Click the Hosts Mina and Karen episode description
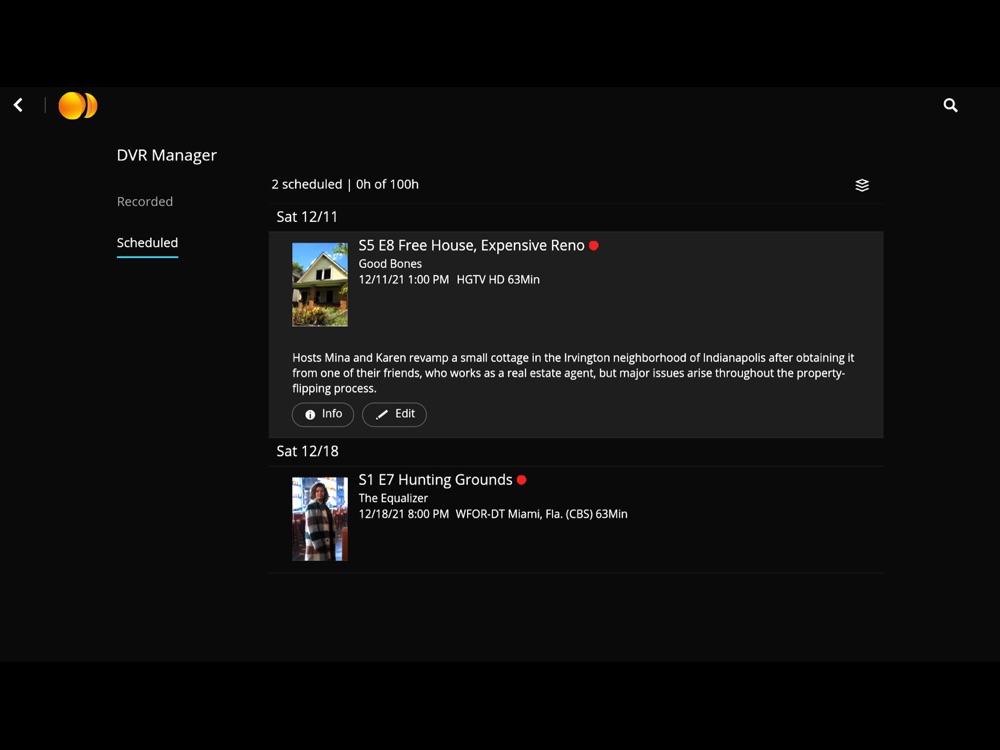Image resolution: width=1000 pixels, height=750 pixels. pos(573,373)
